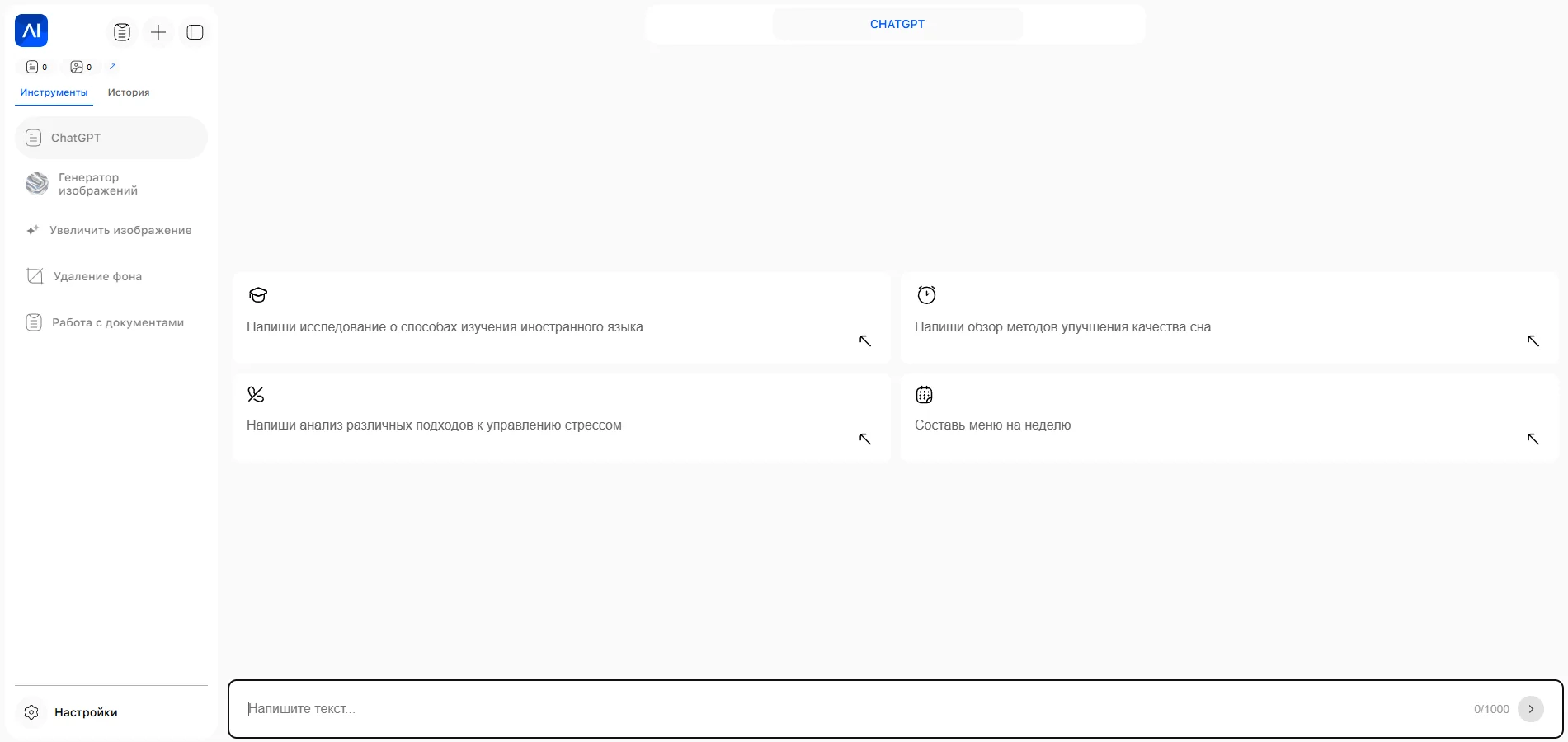The width and height of the screenshot is (1568, 742).
Task: Choose prompt about улучшения качества сна
Action: pos(1230,317)
